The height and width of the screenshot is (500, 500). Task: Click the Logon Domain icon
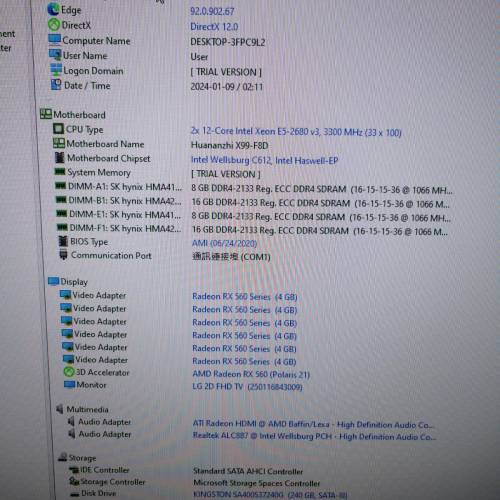(x=56, y=70)
